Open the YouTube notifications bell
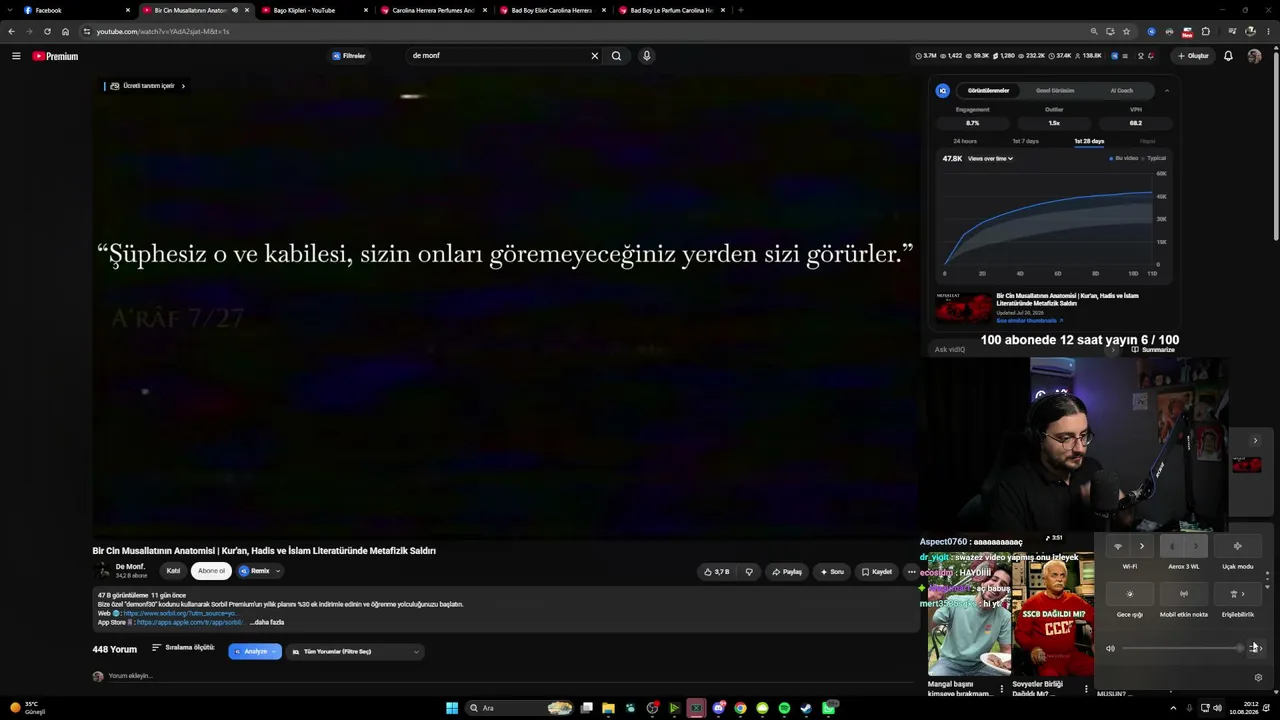The image size is (1280, 720). click(x=1228, y=56)
